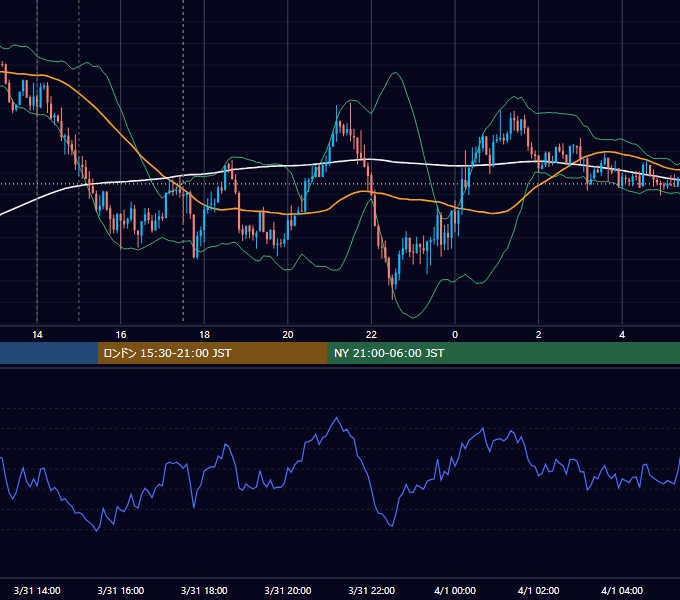Click the blue session bar before London

(x=49, y=353)
